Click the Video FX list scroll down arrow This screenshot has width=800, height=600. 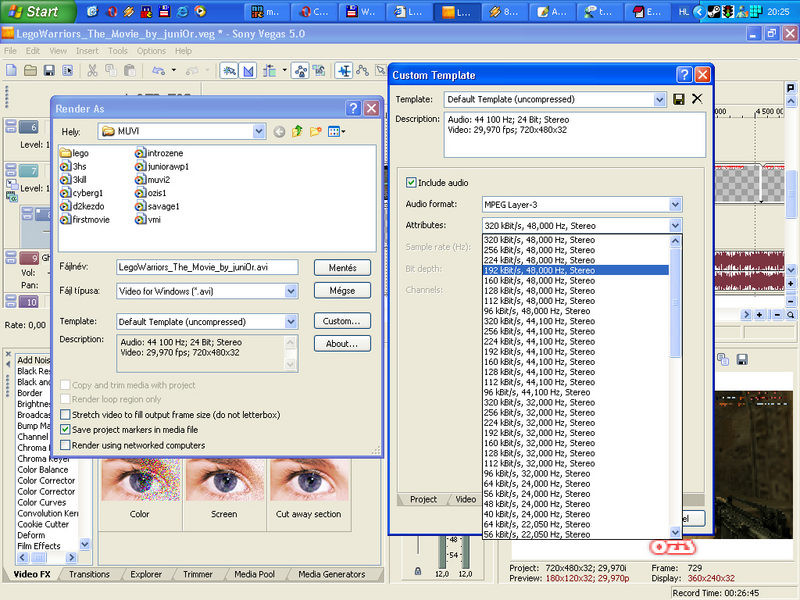(x=85, y=544)
